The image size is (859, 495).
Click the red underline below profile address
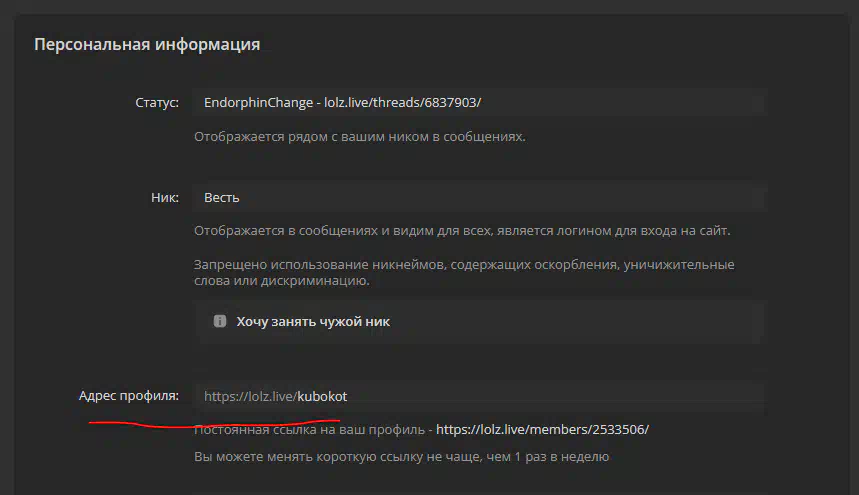tap(215, 420)
